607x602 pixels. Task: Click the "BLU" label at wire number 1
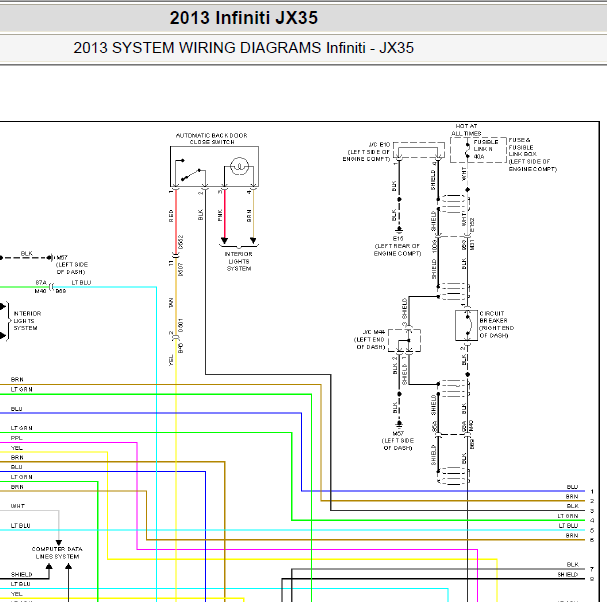pos(572,487)
